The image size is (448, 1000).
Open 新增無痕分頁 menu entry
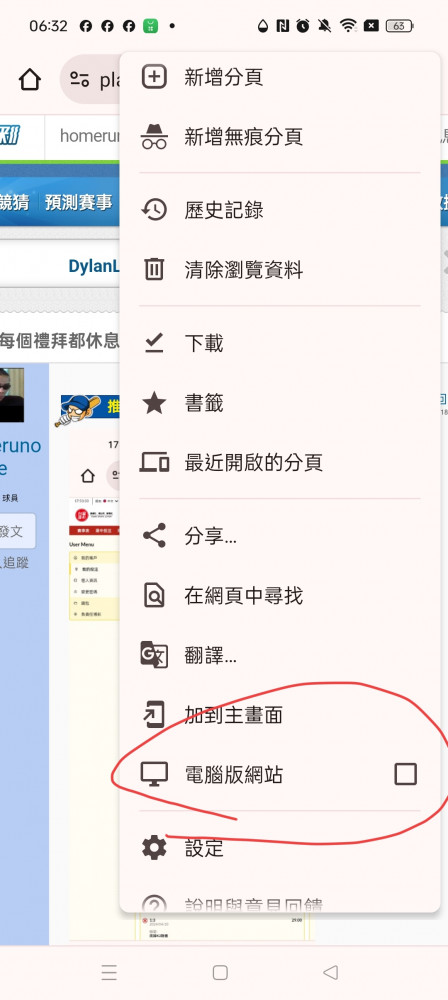click(x=280, y=136)
